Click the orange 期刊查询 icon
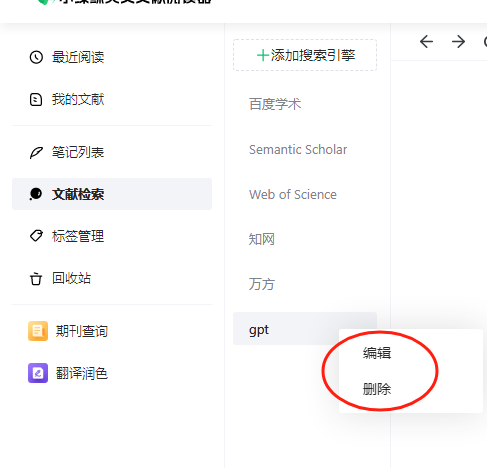Screen dimensions: 487x468 (38, 331)
